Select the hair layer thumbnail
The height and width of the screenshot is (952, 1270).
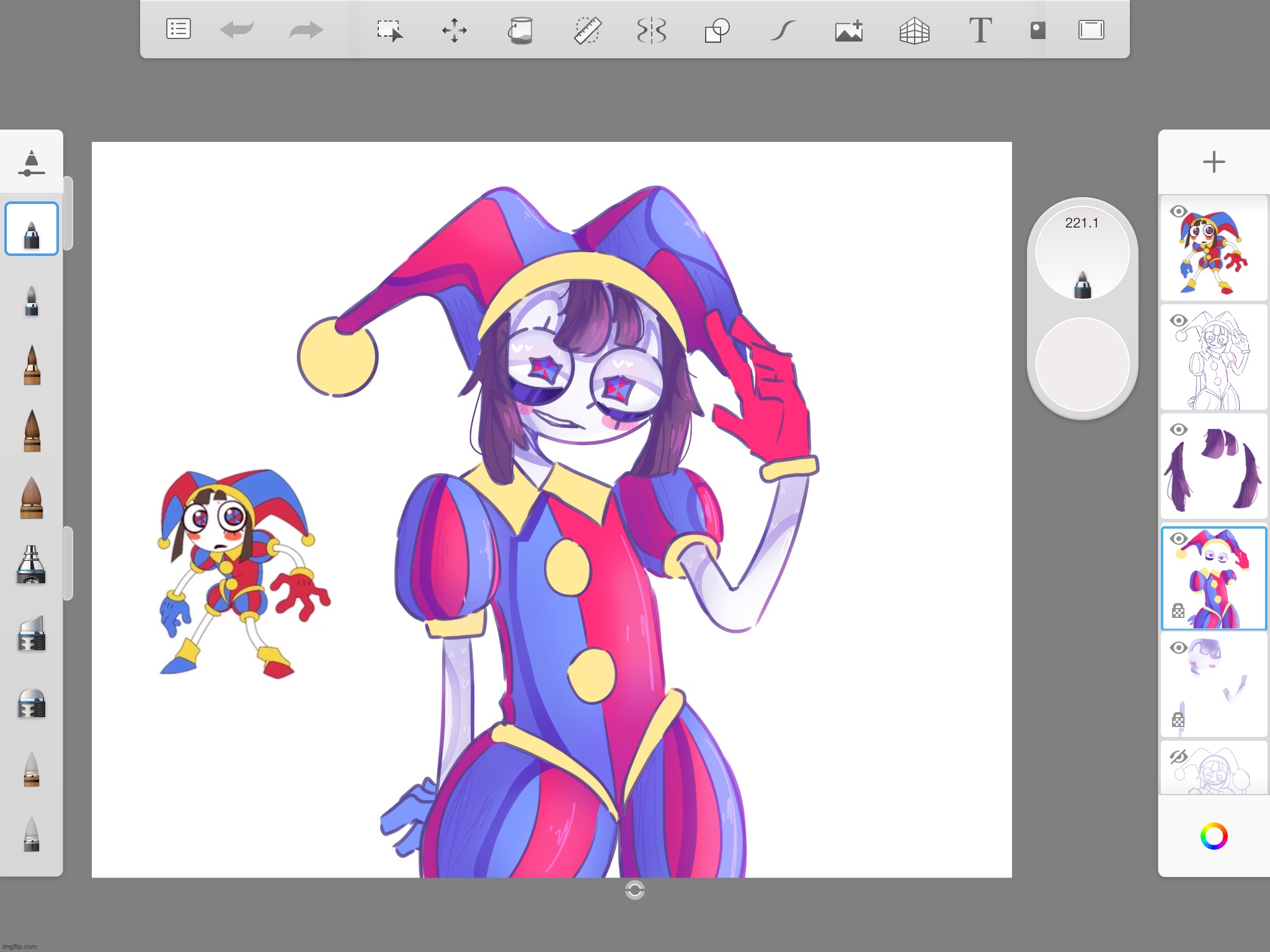[1214, 467]
